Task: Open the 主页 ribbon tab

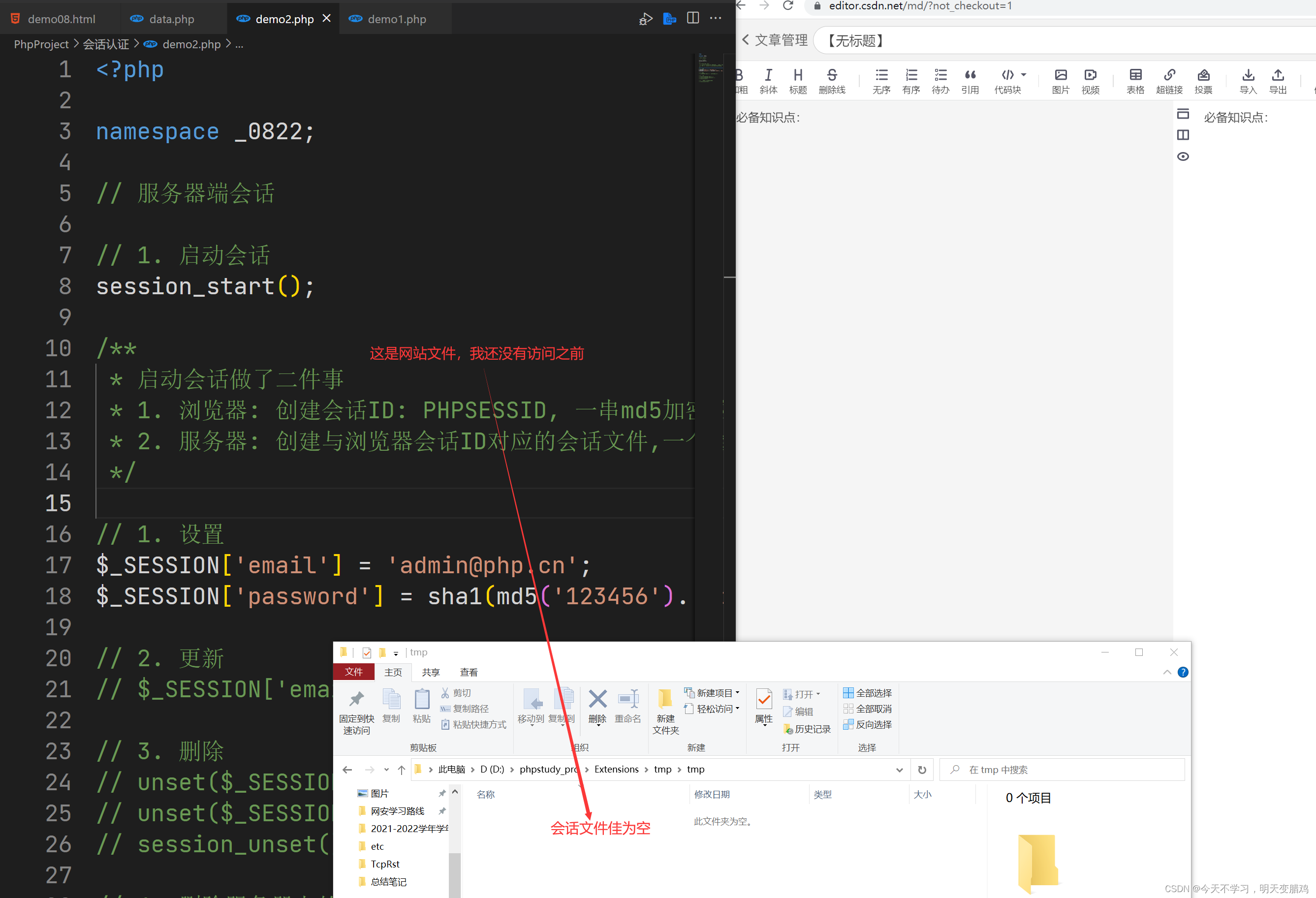Action: click(393, 672)
